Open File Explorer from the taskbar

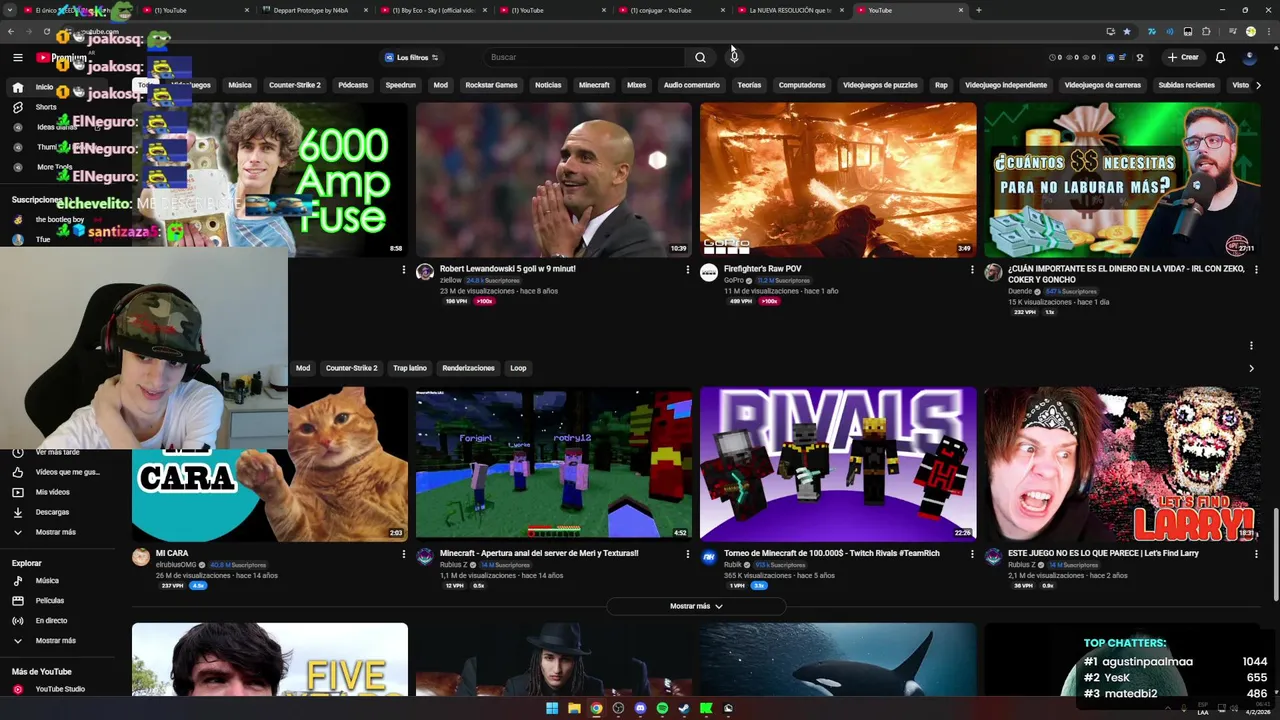click(574, 708)
